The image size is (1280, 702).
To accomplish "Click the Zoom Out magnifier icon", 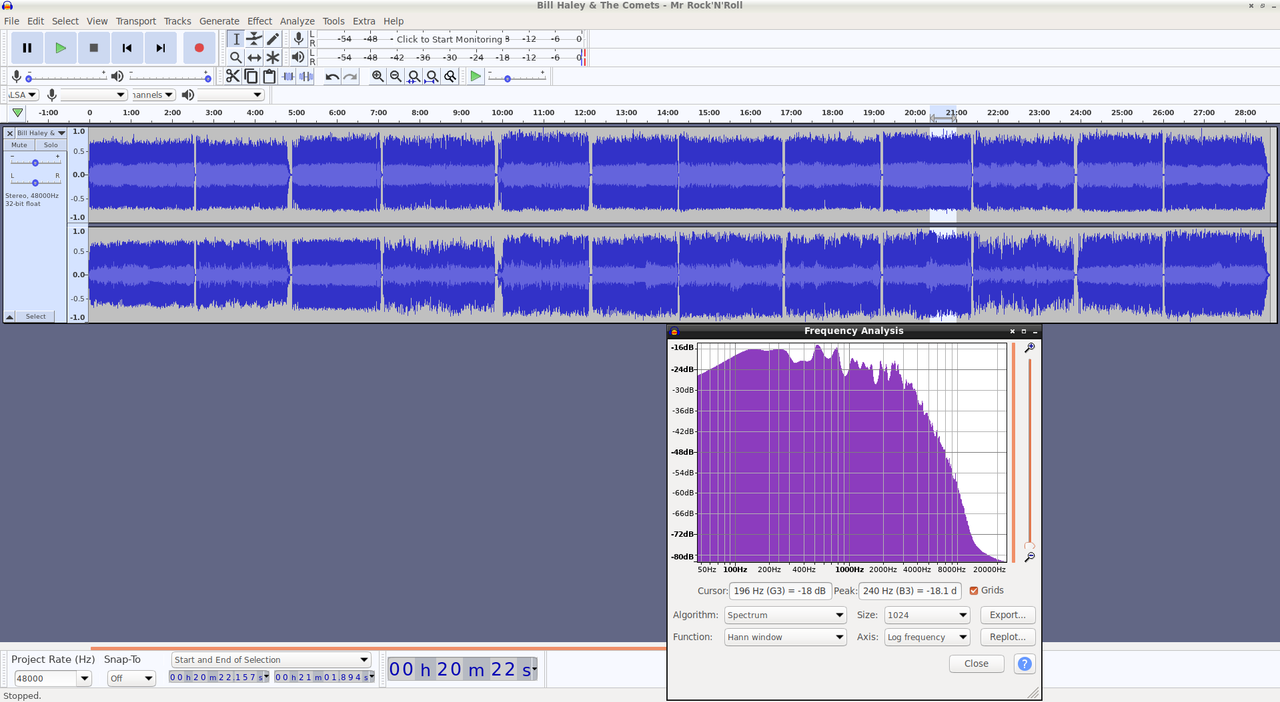I will [396, 76].
